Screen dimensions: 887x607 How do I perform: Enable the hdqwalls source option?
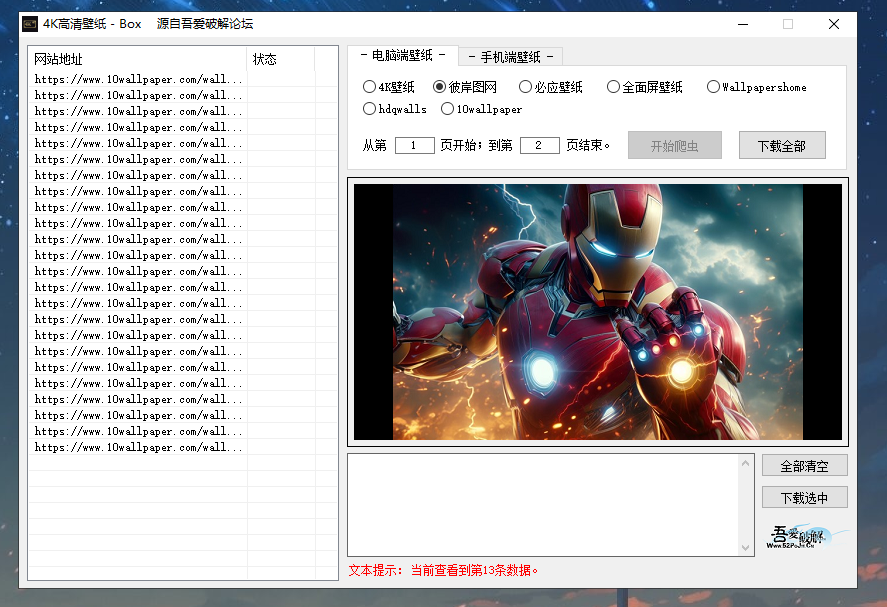tap(370, 109)
